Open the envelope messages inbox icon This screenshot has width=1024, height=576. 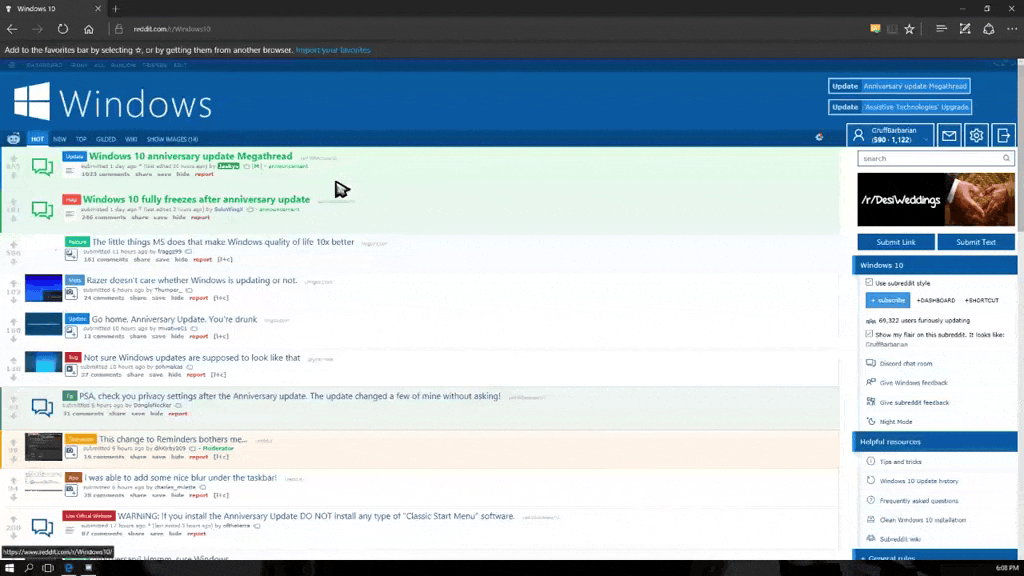click(948, 136)
